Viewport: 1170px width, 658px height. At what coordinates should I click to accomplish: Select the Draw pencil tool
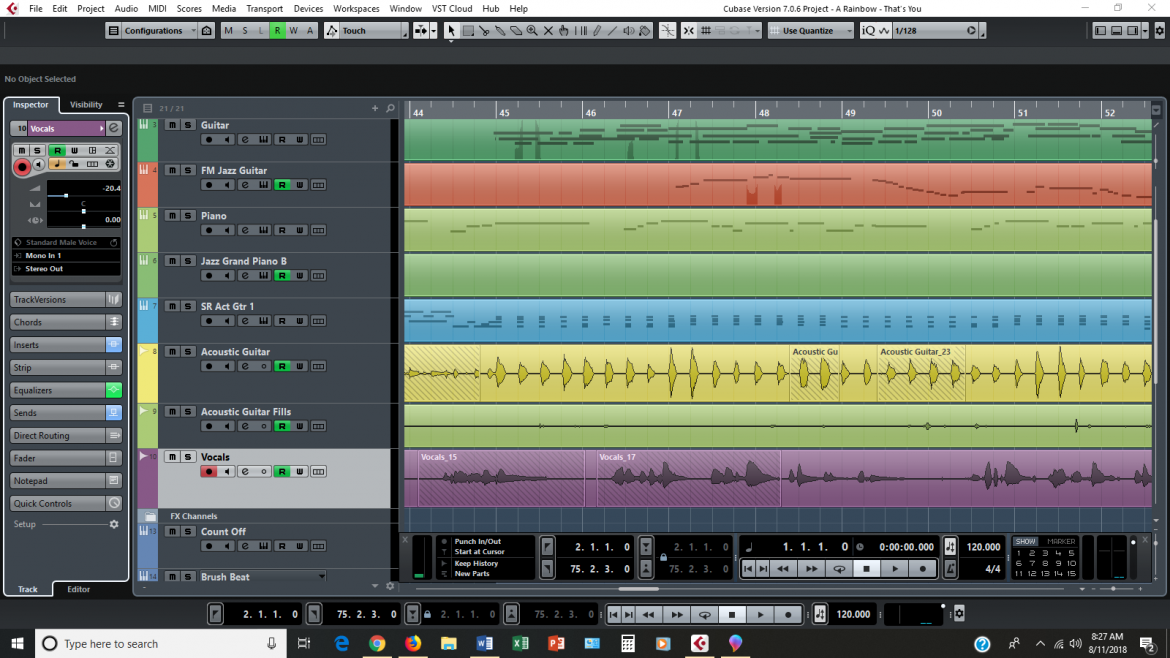click(597, 30)
